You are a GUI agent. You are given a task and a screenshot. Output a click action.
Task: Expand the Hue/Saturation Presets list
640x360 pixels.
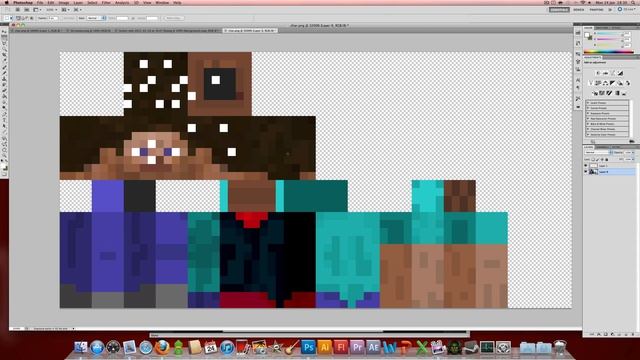tap(588, 119)
